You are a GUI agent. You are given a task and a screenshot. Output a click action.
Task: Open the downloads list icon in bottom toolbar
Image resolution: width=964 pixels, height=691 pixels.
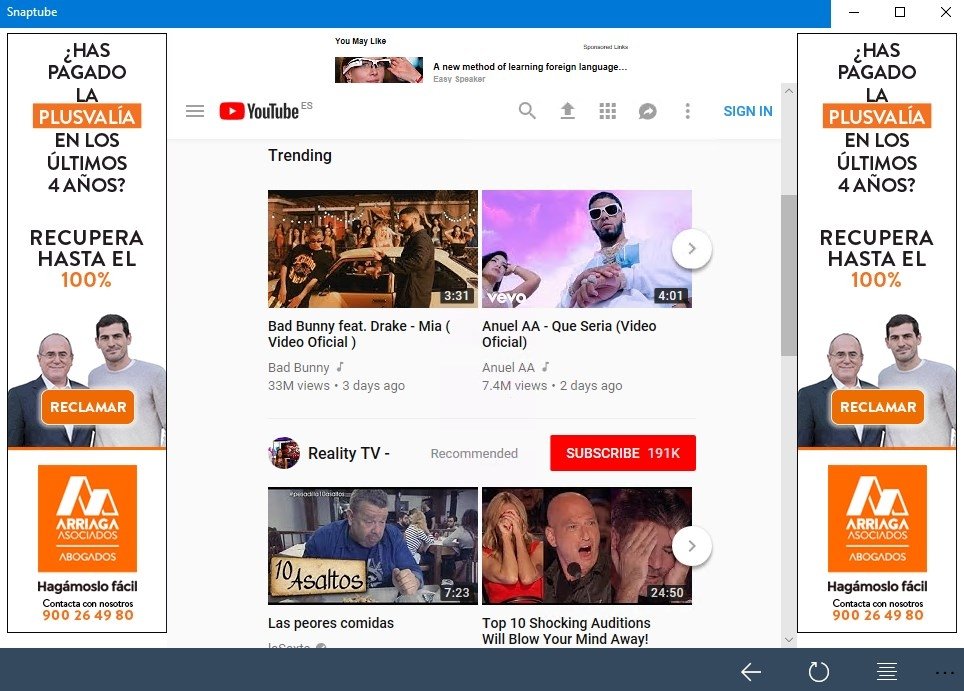886,672
